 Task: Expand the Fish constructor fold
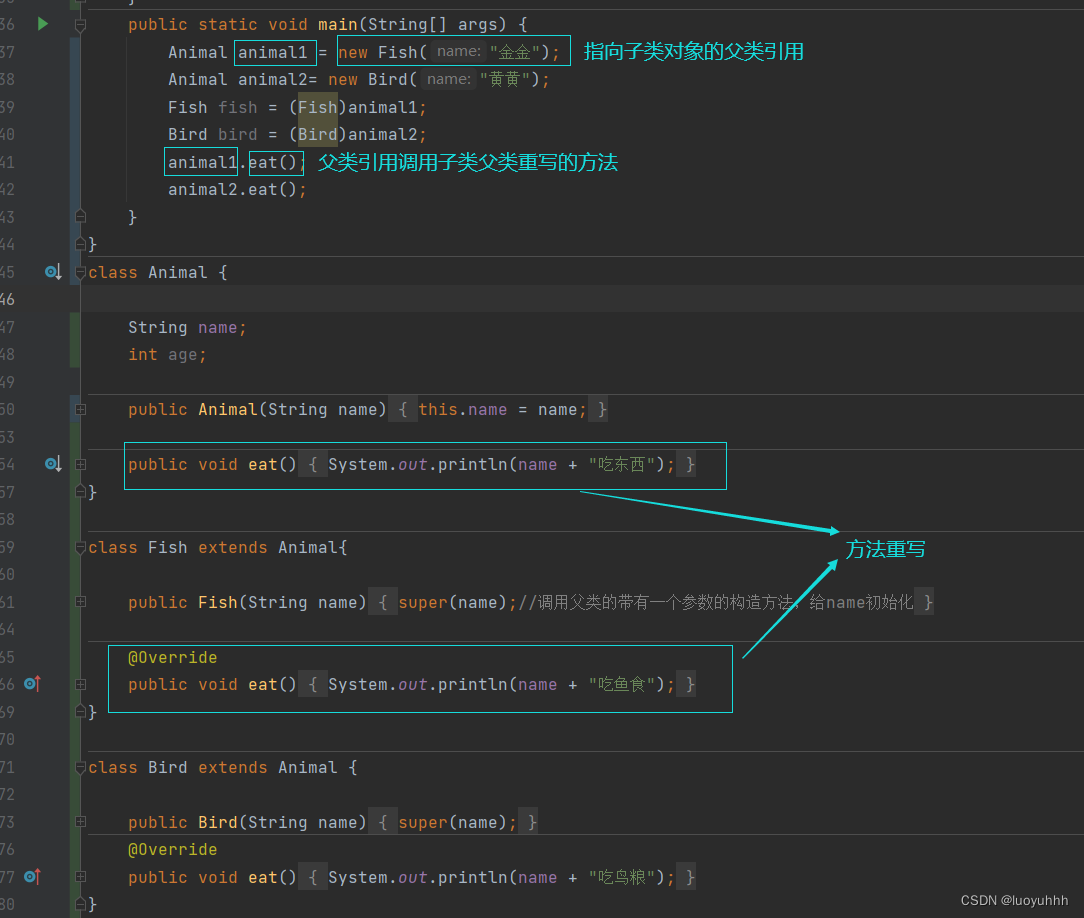[x=80, y=602]
